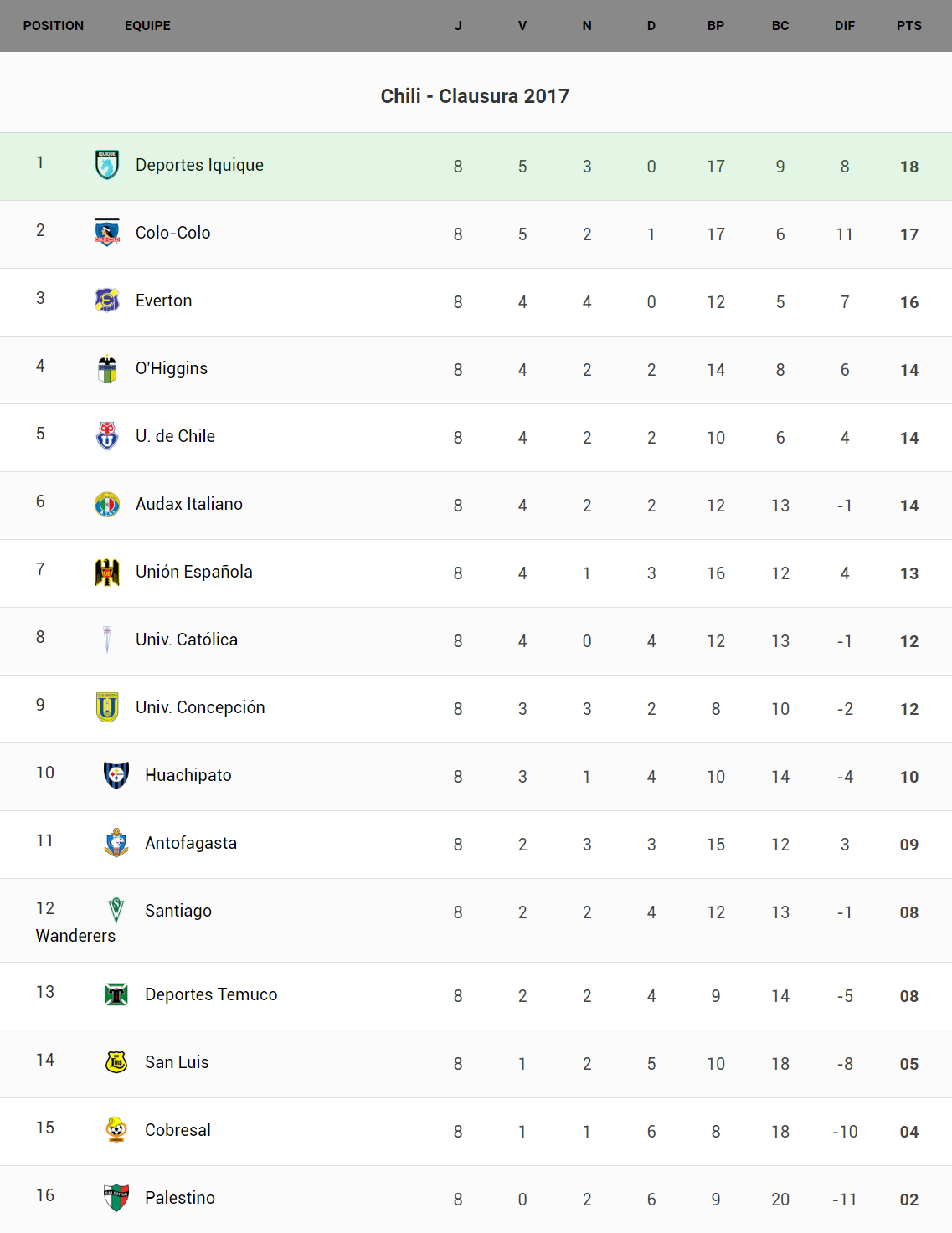Click the Palestino team crest
952x1233 pixels.
point(116,1198)
